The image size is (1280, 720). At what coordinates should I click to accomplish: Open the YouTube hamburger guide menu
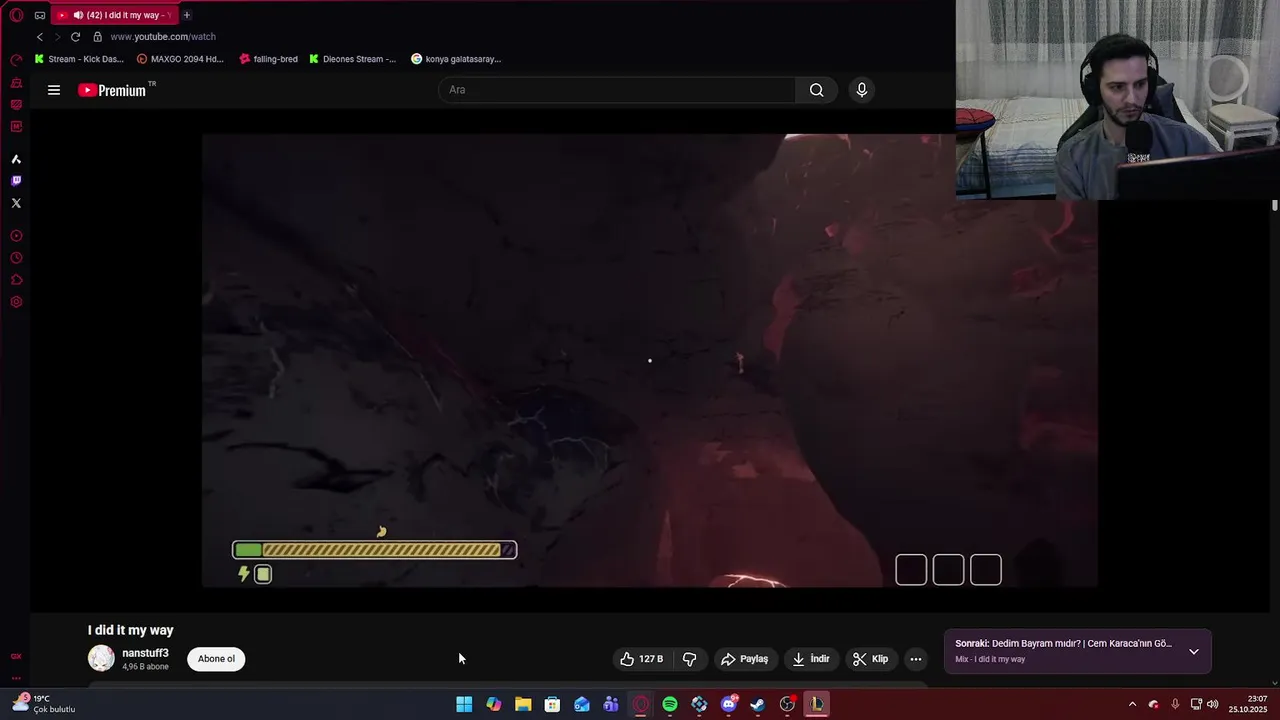pyautogui.click(x=54, y=90)
